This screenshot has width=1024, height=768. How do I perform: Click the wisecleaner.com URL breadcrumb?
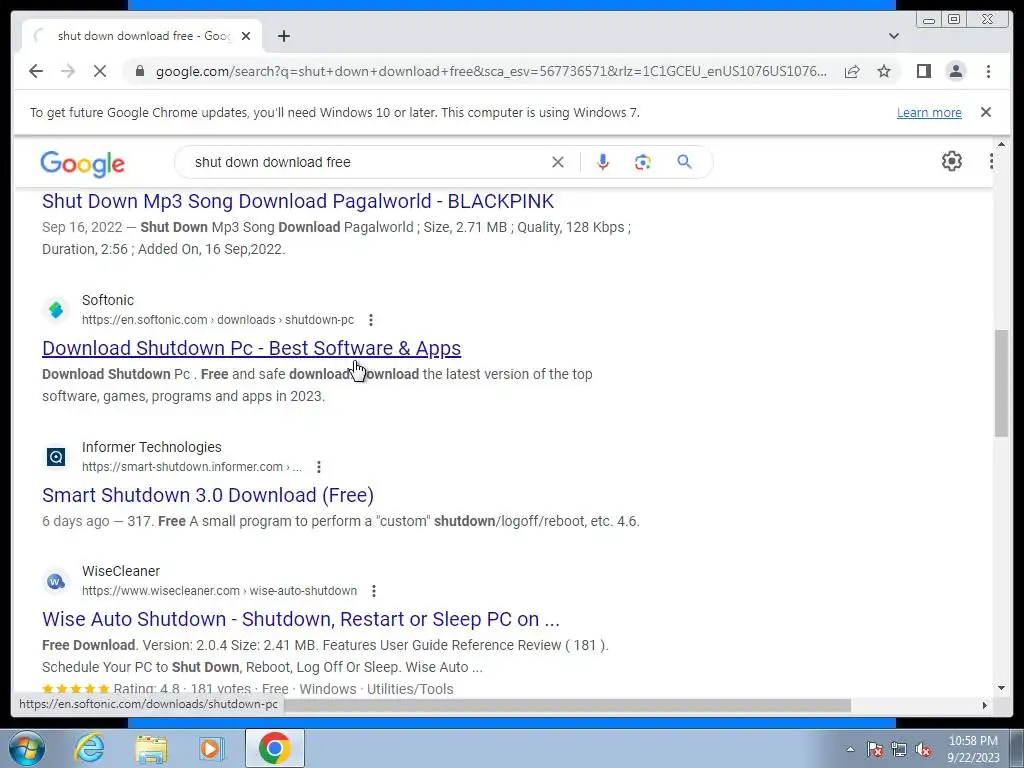tap(219, 591)
